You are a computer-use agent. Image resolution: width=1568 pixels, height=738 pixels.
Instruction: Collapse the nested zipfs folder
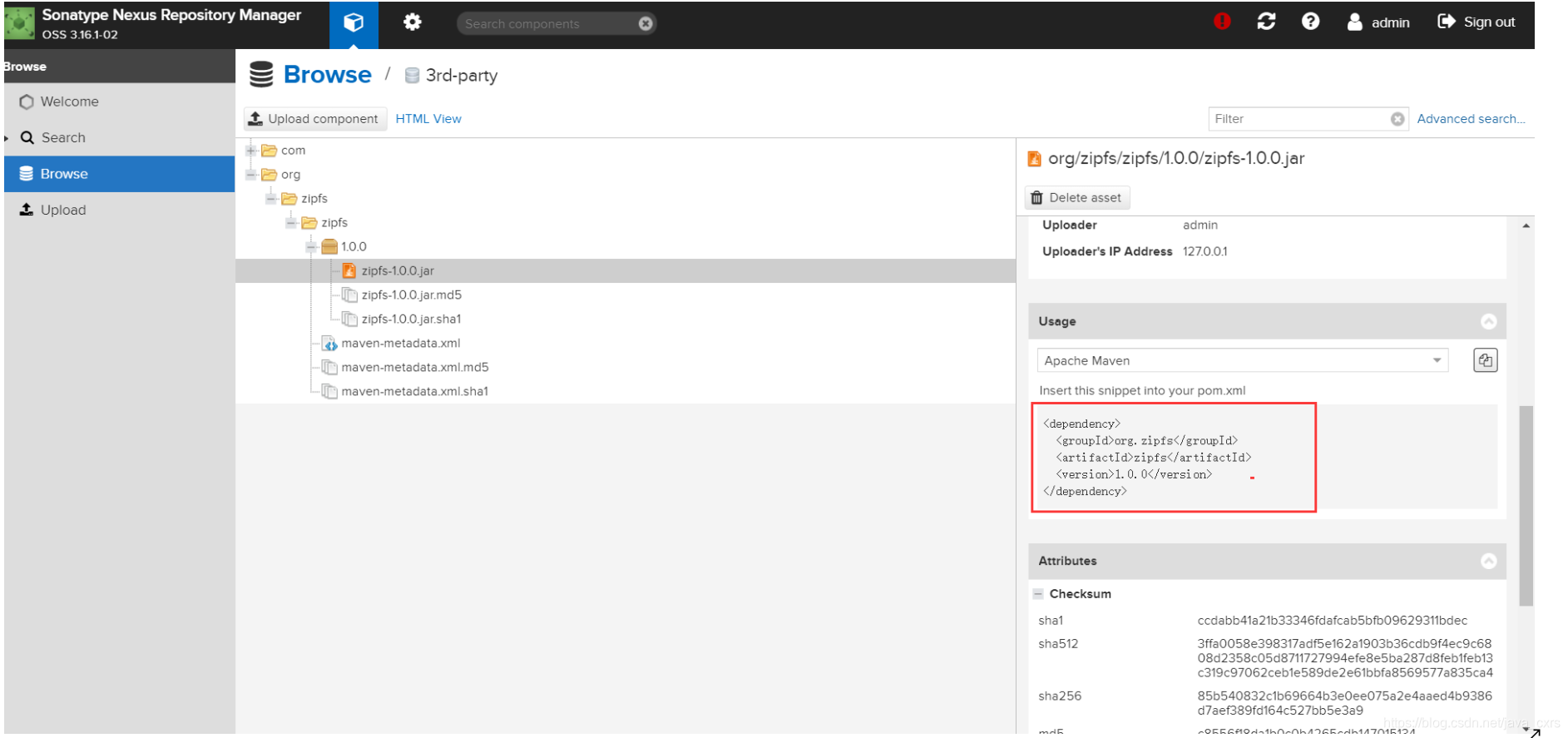[x=291, y=223]
